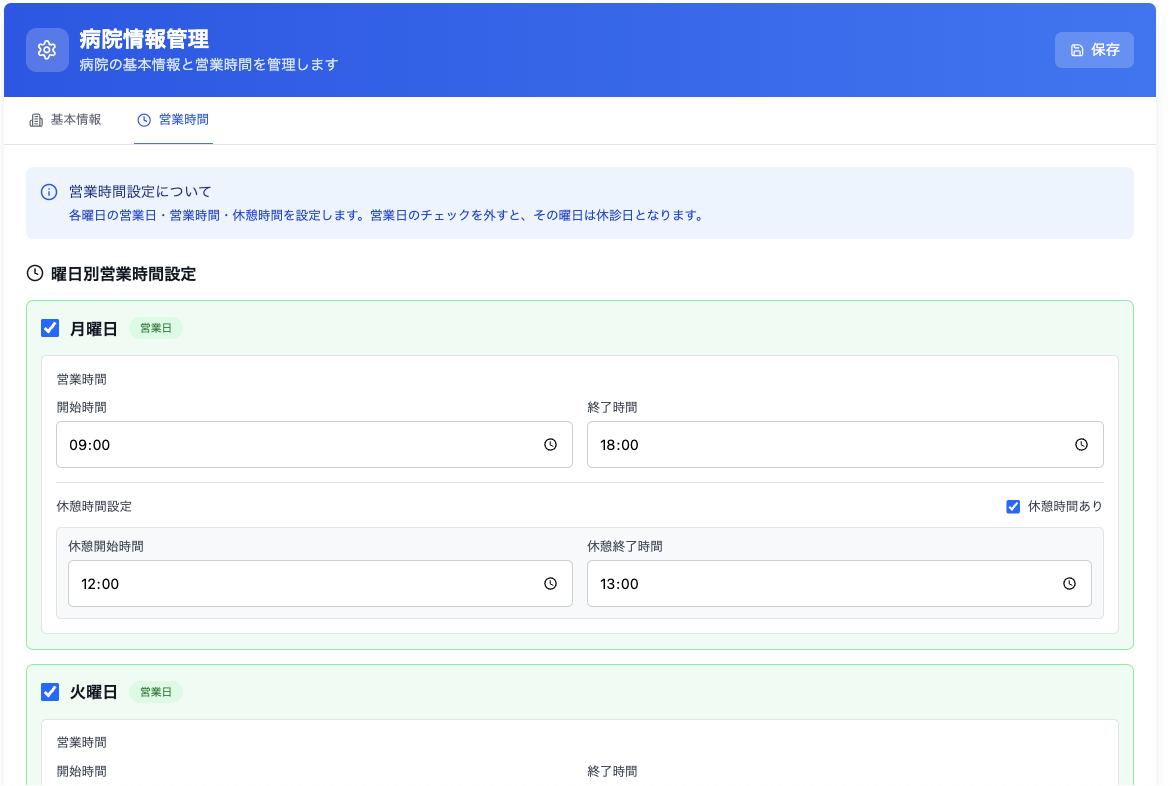The image size is (1172, 786).
Task: Open time picker for break start time
Action: click(x=550, y=584)
